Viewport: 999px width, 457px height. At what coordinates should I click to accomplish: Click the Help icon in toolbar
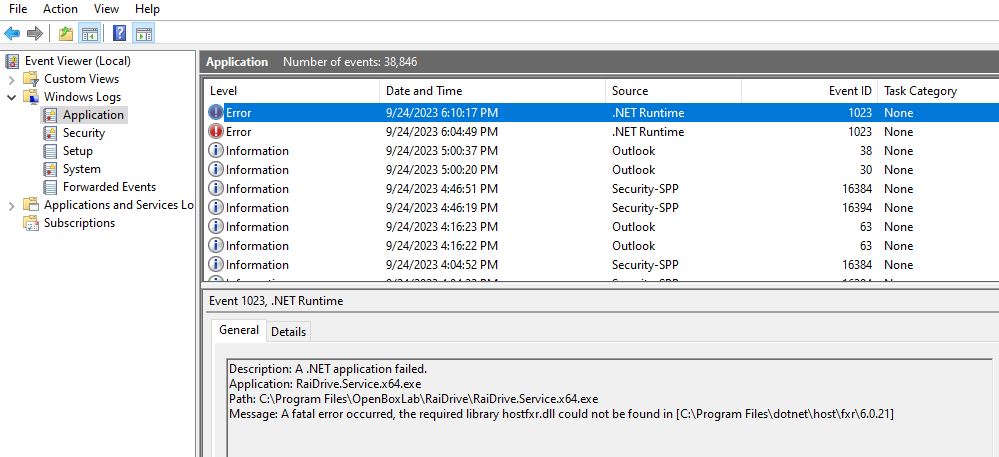coord(119,34)
